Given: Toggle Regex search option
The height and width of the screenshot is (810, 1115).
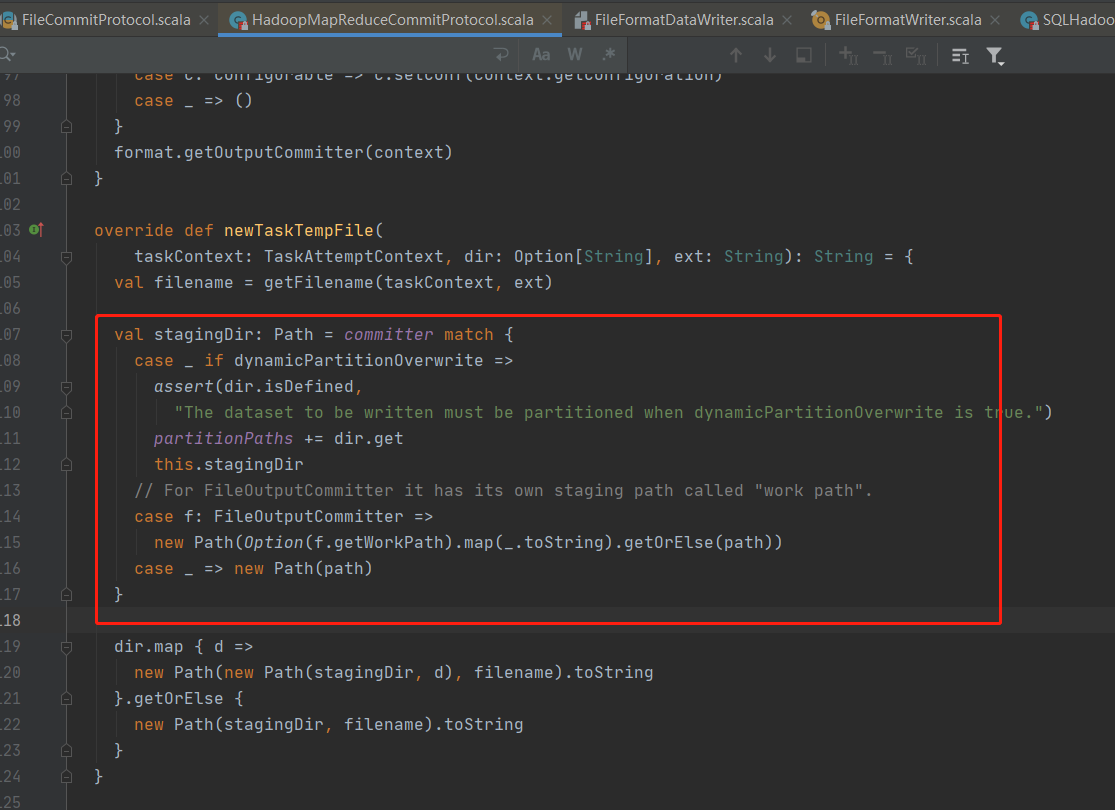Looking at the screenshot, I should (608, 55).
